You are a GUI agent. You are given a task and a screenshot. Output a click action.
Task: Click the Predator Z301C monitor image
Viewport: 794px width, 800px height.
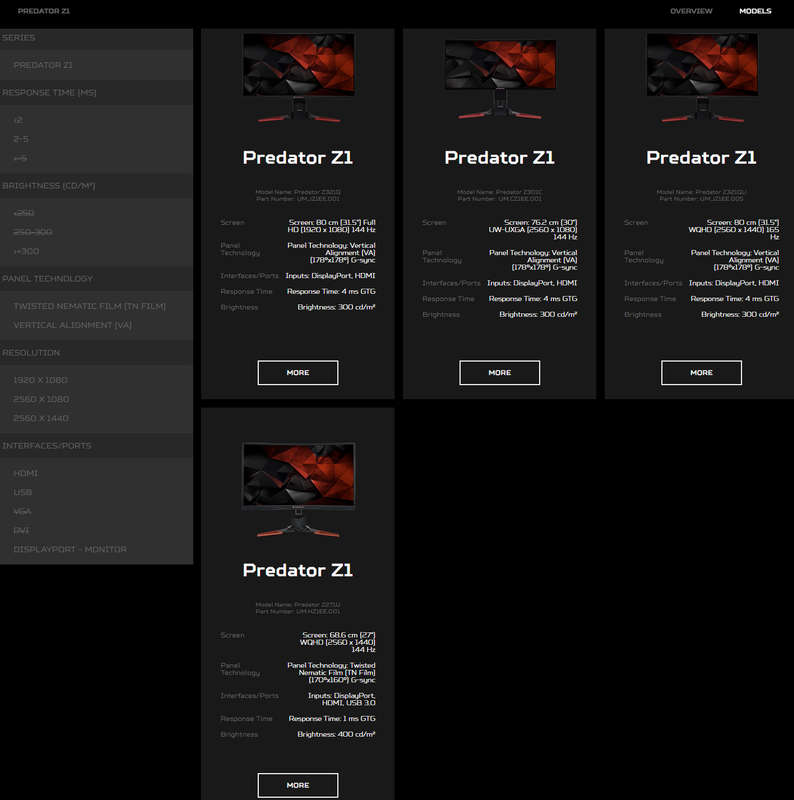pyautogui.click(x=500, y=79)
